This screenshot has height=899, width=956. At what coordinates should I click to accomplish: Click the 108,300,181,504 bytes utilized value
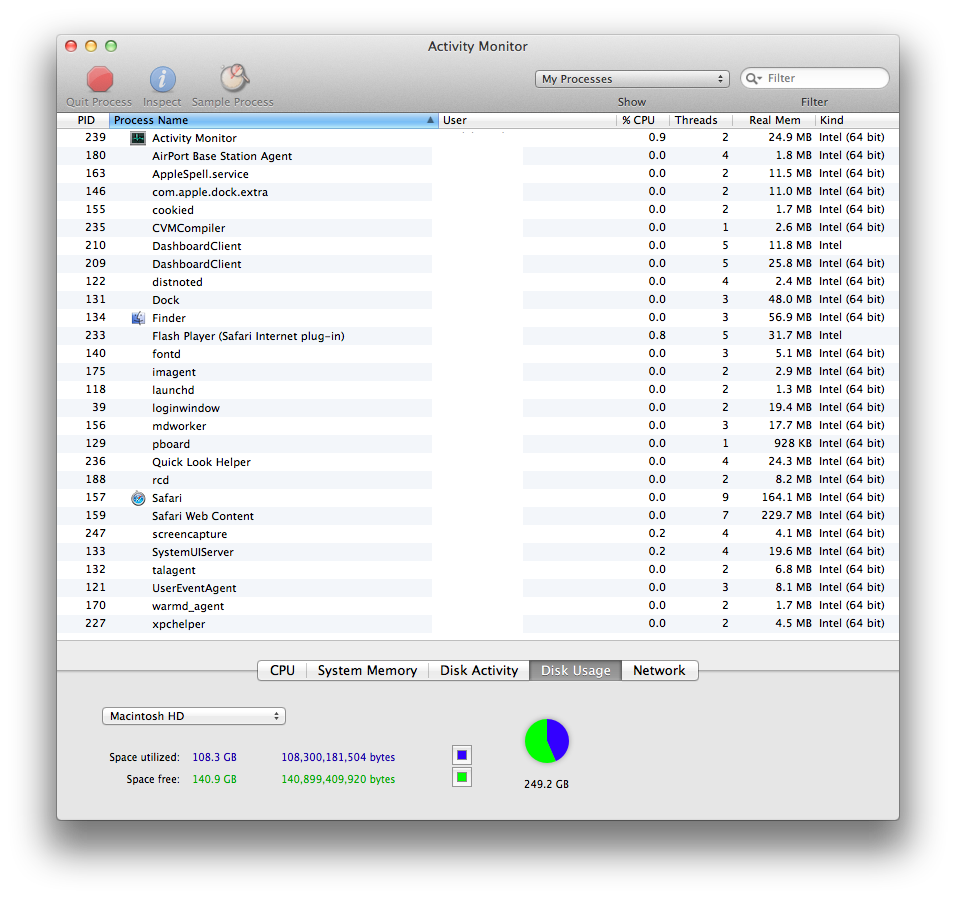click(338, 757)
